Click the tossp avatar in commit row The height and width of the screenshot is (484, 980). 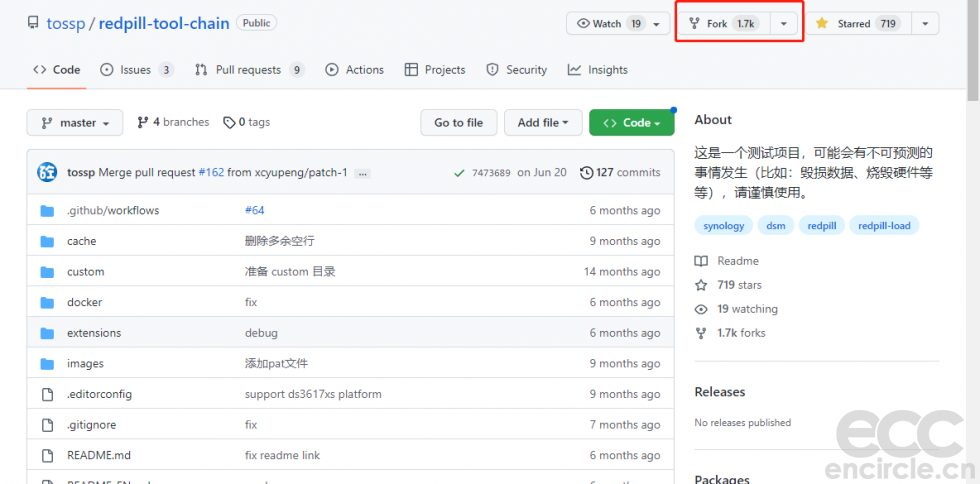point(48,173)
